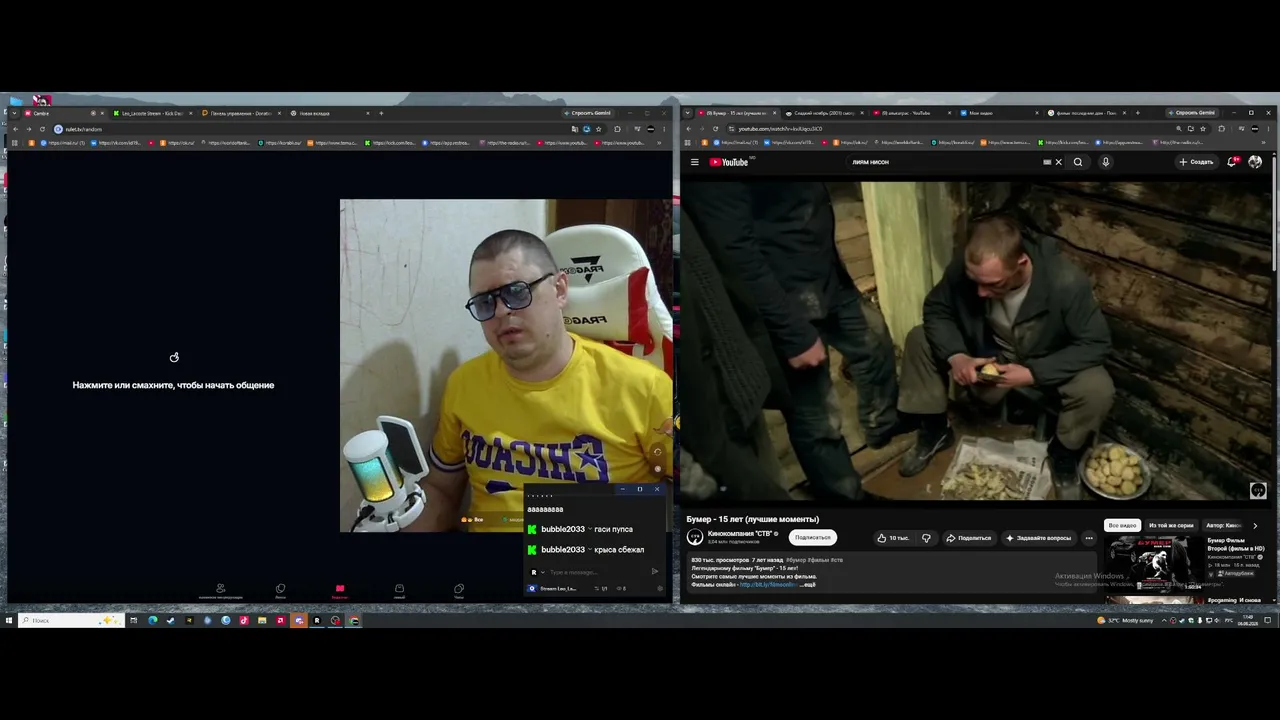
Task: Click the Задавайте вопросы button
Action: (x=1038, y=538)
